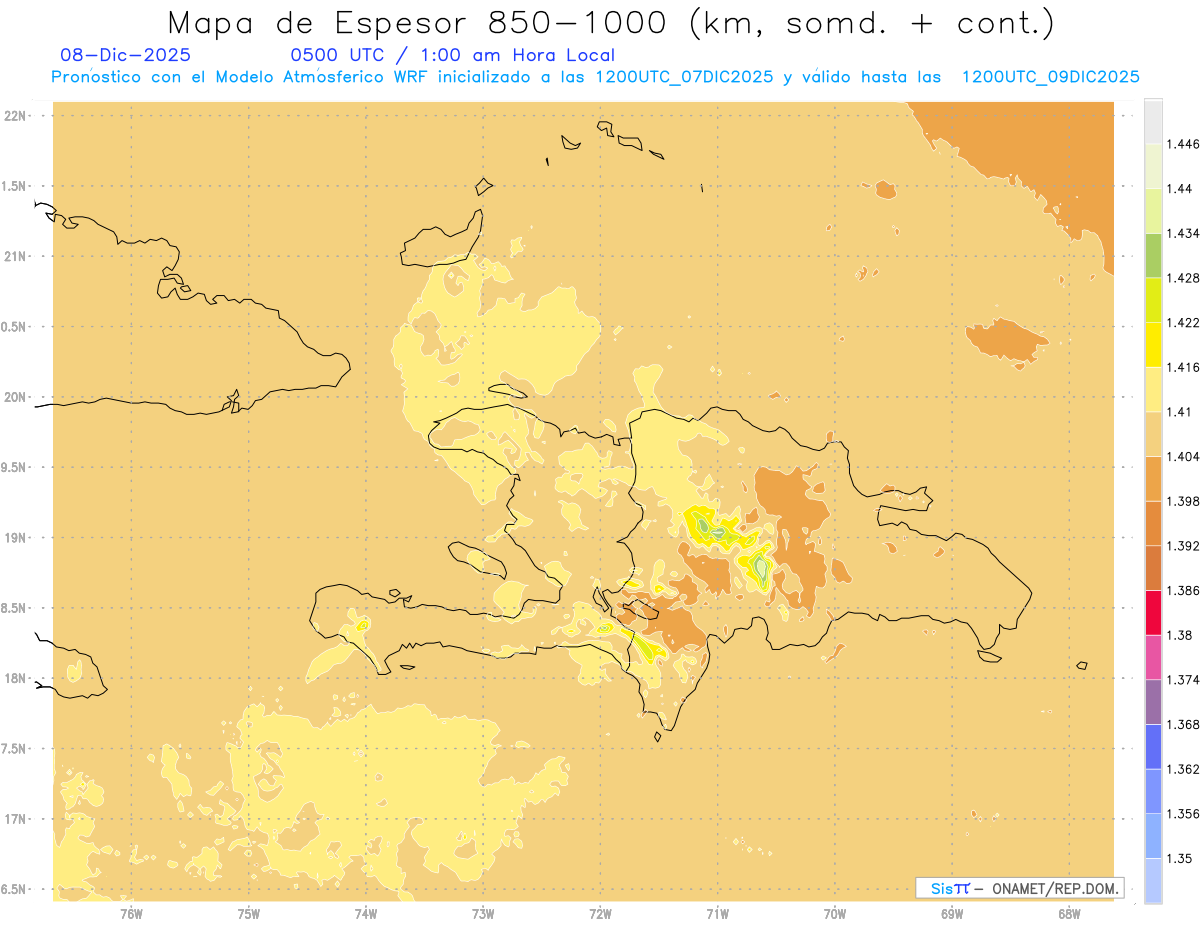Click the initialization stamp '1200UTC_07DIC2025'
Image resolution: width=1200 pixels, height=927 pixels.
(684, 77)
